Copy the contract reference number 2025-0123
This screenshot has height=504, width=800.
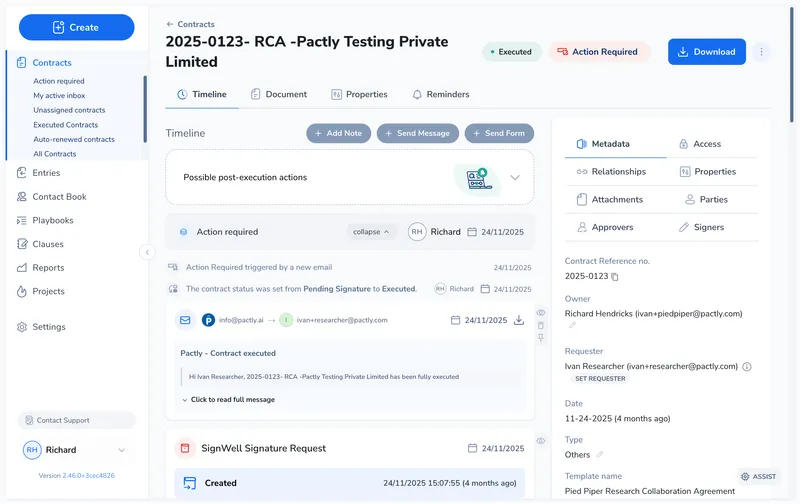pyautogui.click(x=616, y=276)
